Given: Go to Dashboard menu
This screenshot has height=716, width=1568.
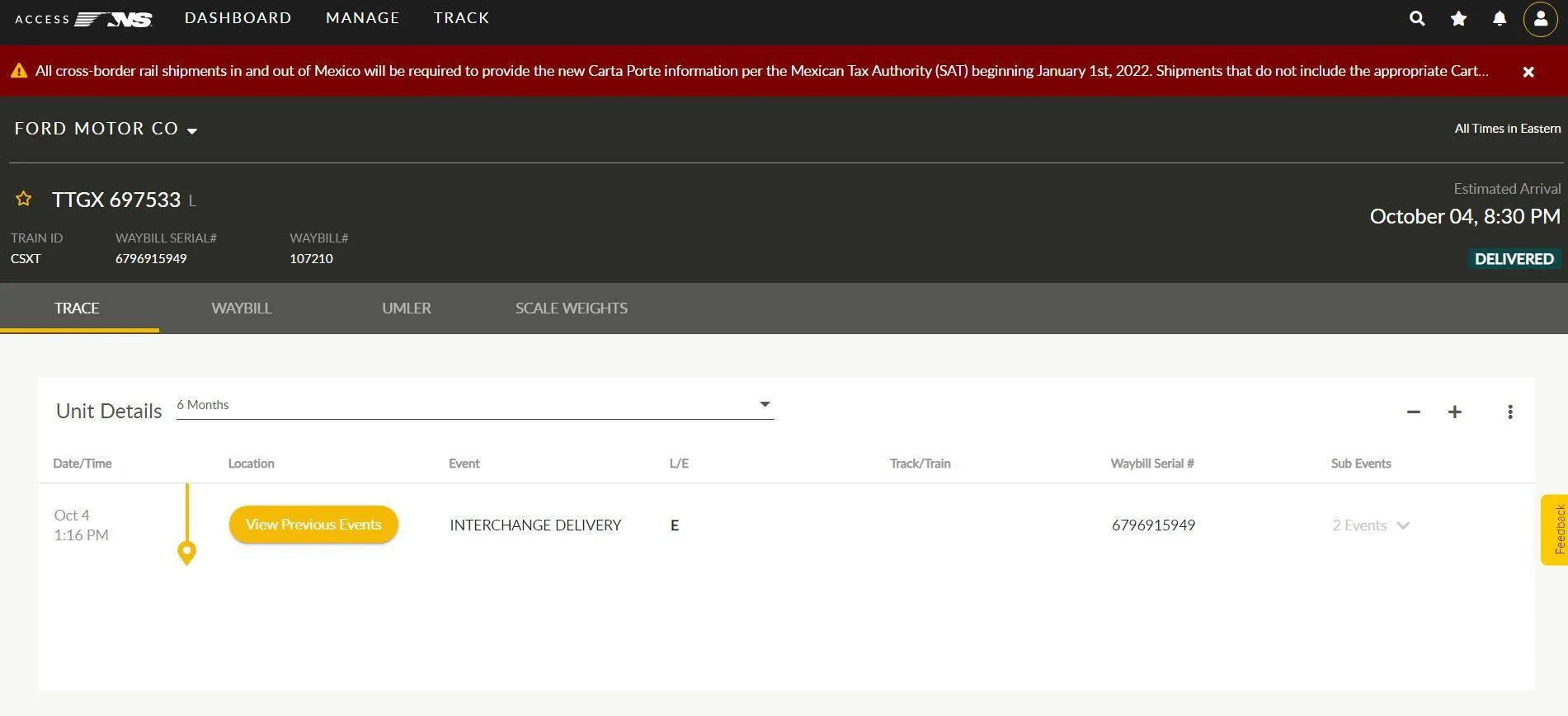Looking at the screenshot, I should point(238,18).
